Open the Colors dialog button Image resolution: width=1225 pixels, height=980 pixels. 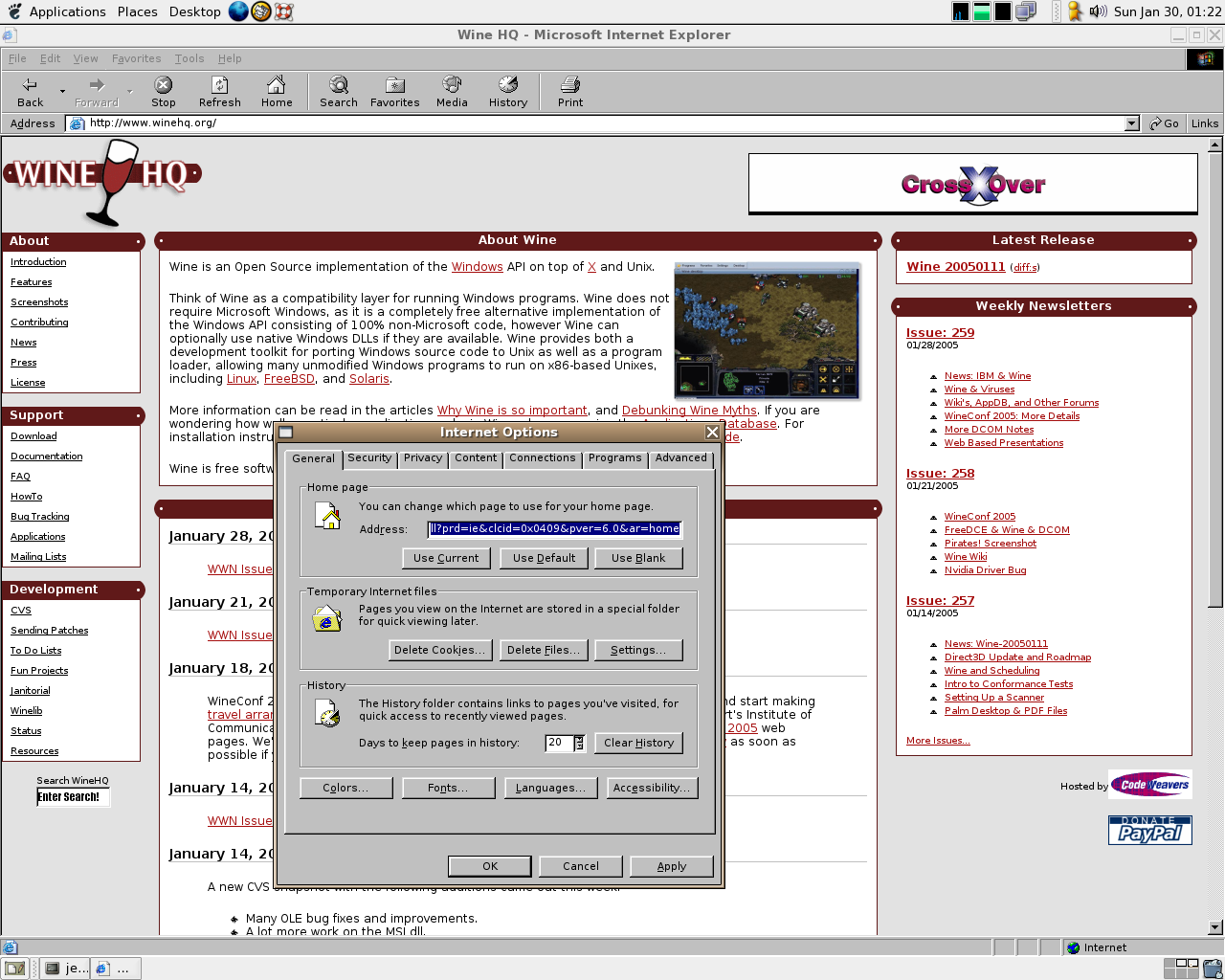(x=346, y=788)
